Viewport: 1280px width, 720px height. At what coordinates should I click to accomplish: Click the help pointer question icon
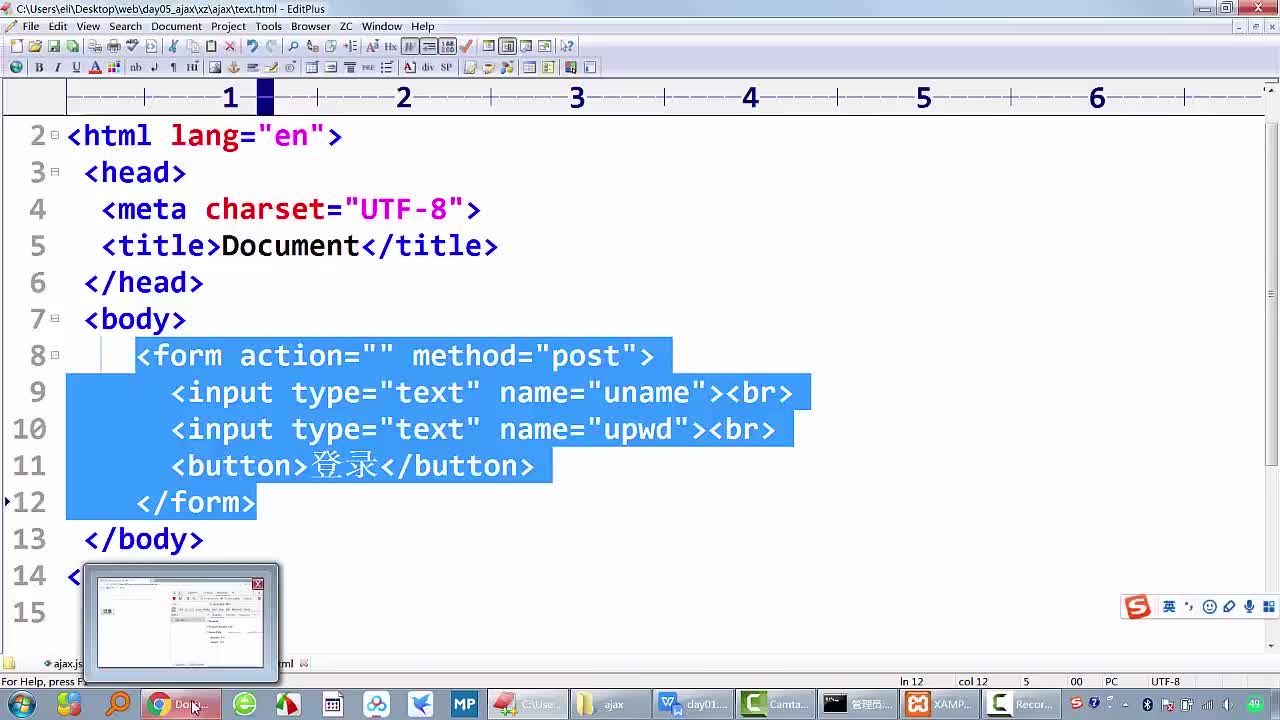567,46
